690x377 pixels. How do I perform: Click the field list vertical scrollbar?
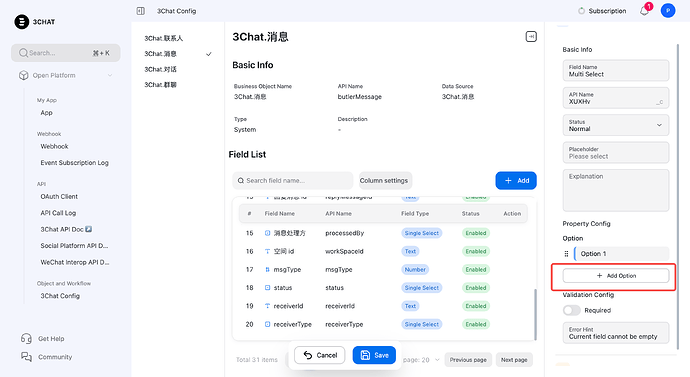535,314
